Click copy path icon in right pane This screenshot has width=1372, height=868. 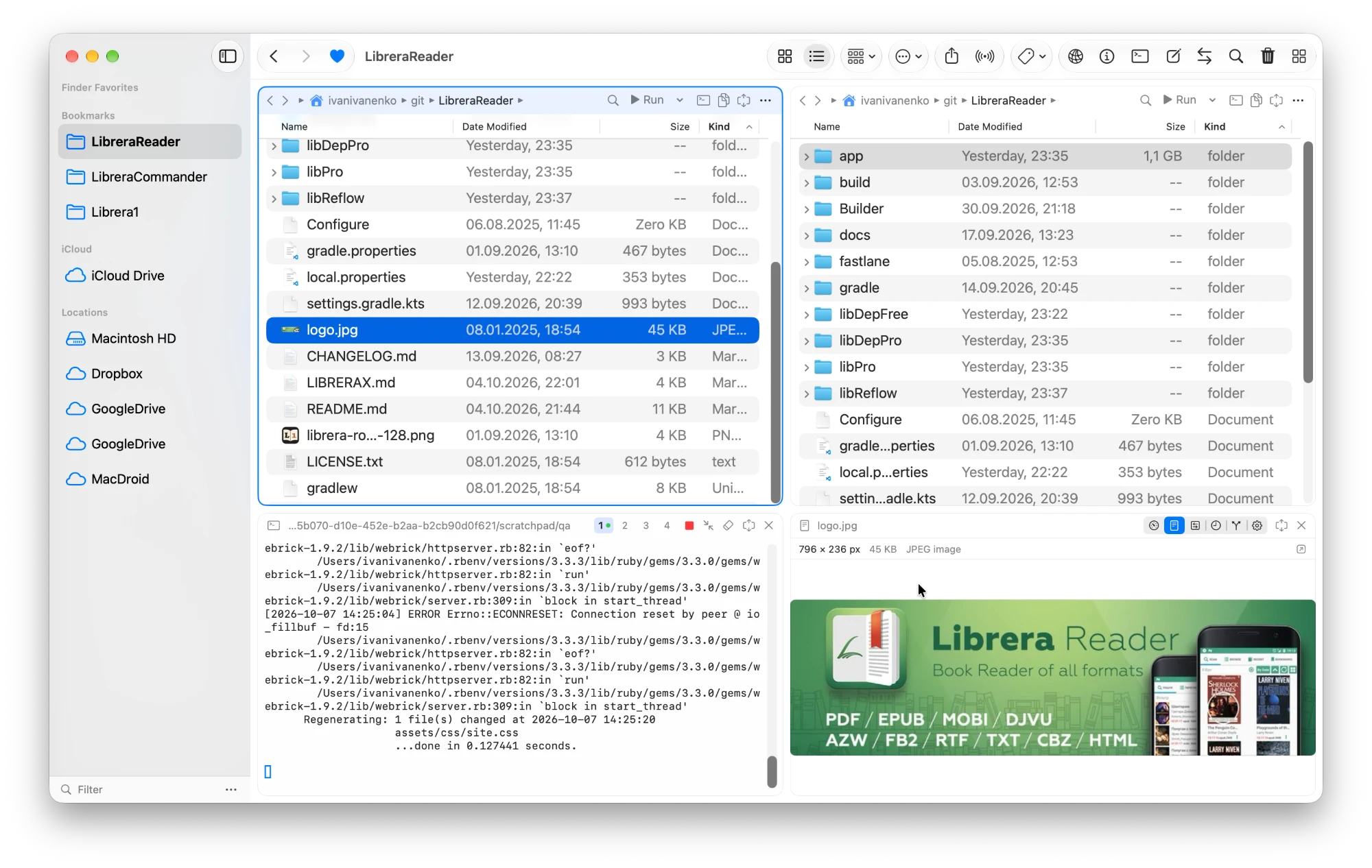click(x=1256, y=100)
